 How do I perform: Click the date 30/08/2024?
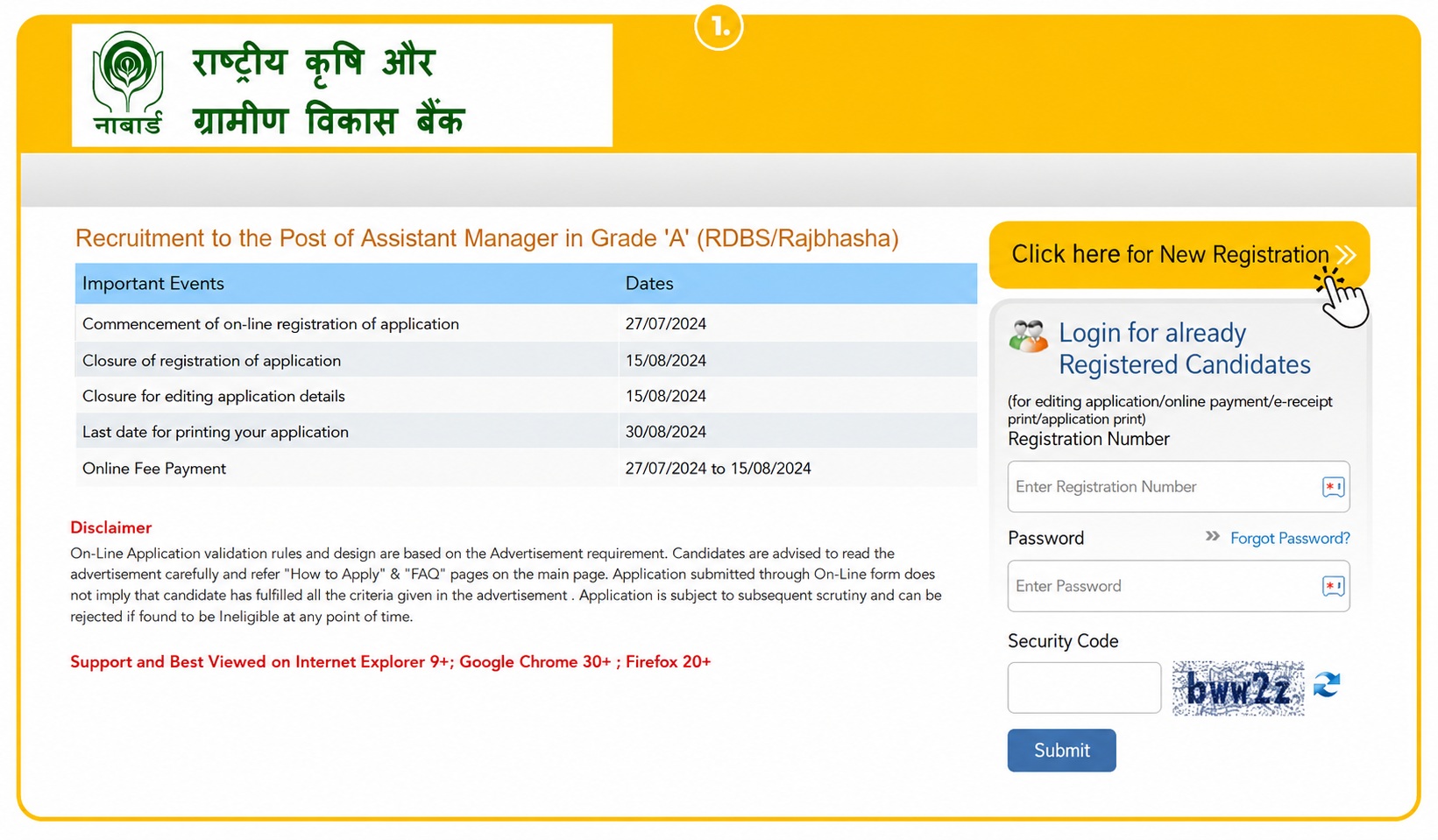coord(666,433)
